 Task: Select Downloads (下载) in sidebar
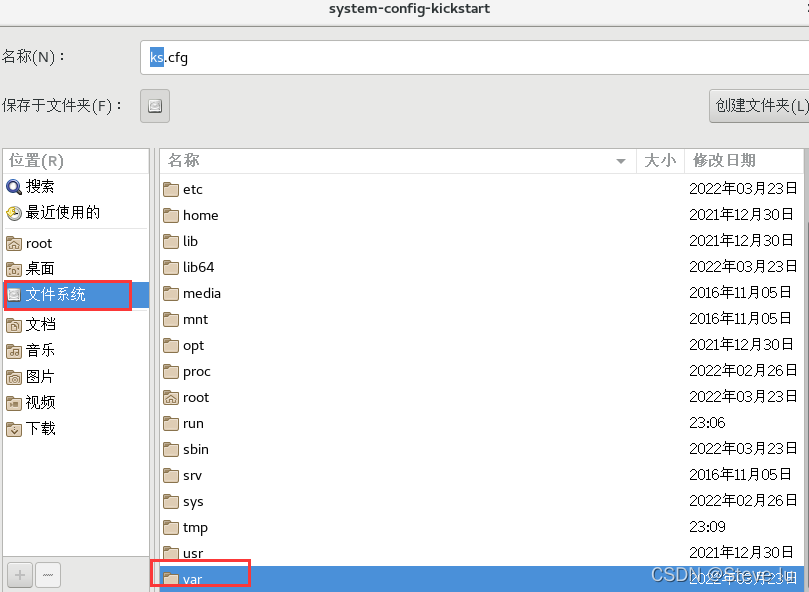pyautogui.click(x=76, y=428)
